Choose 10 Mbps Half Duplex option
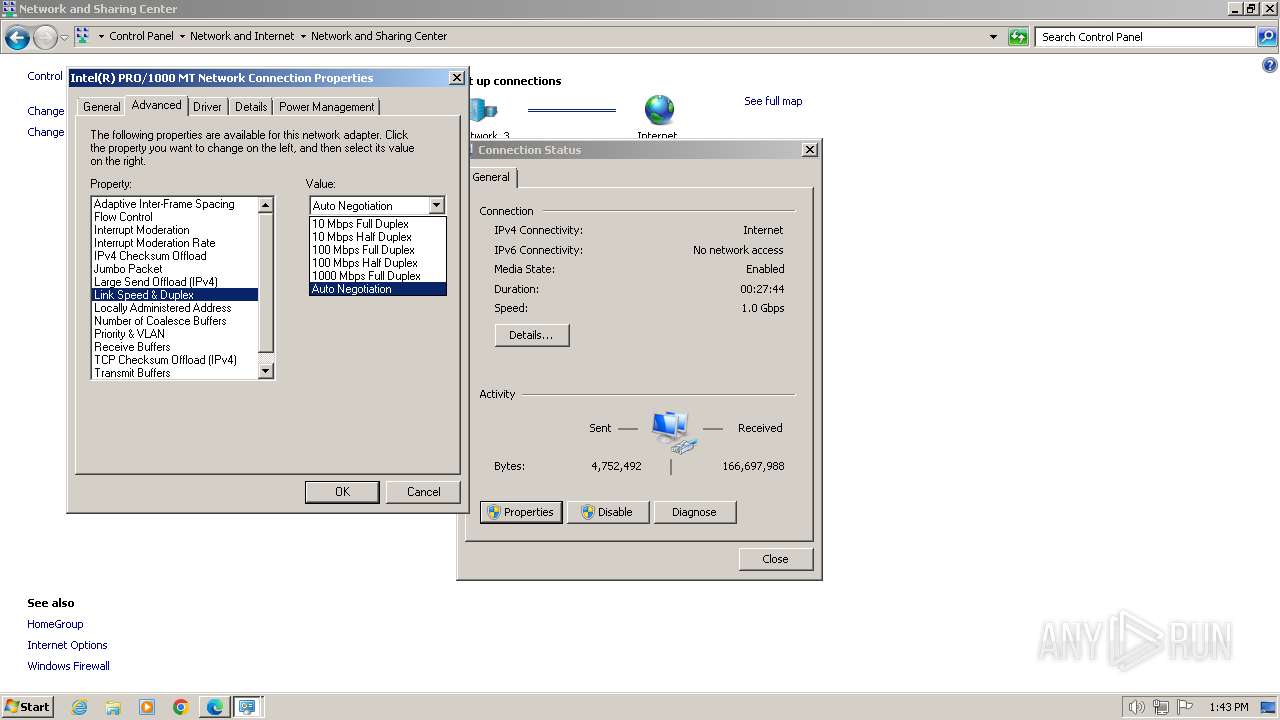Screen dimensions: 1280x720 (378, 237)
